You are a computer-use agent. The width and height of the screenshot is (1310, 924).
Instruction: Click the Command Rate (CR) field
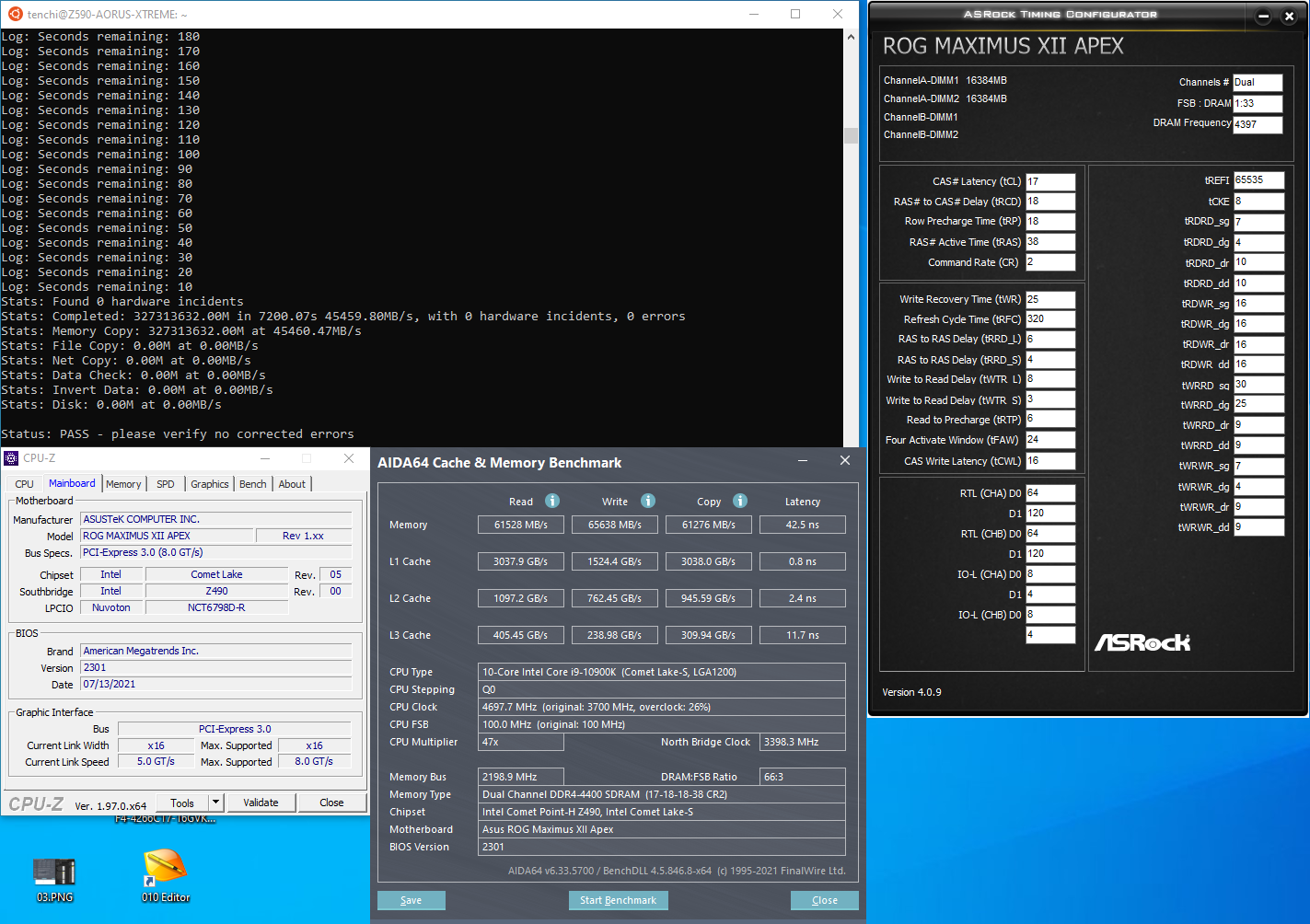click(x=1050, y=262)
